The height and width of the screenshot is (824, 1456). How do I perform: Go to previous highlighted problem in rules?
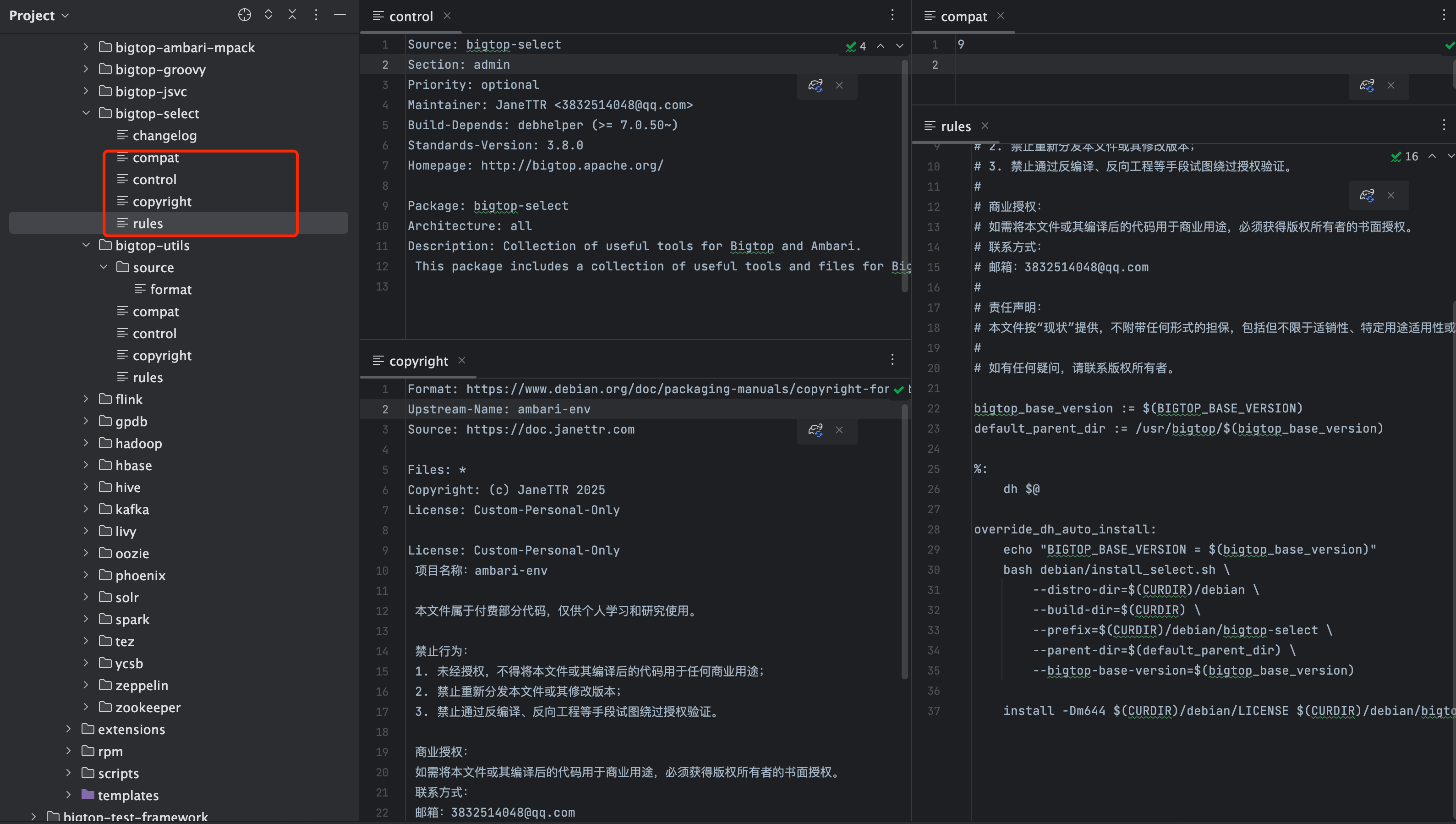point(1432,156)
